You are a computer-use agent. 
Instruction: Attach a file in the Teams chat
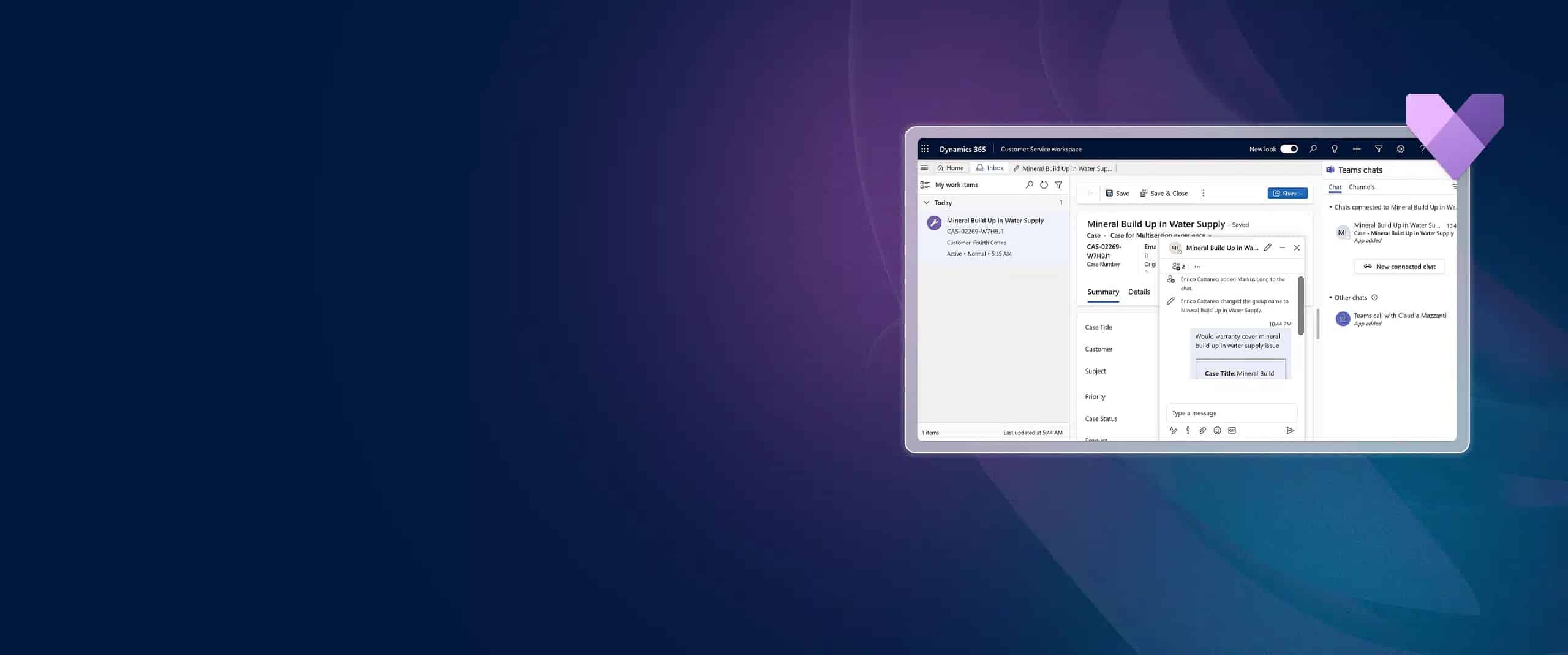tap(1202, 430)
